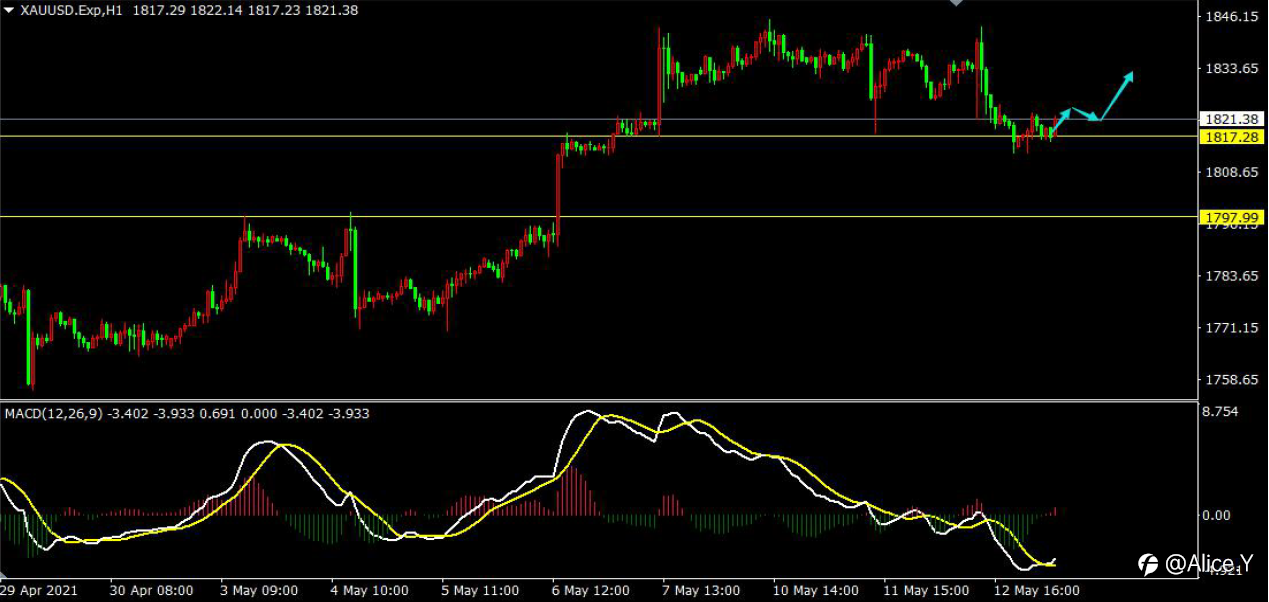Click the 1808.65 price axis label
Screen dimensions: 1269x602
(1232, 173)
